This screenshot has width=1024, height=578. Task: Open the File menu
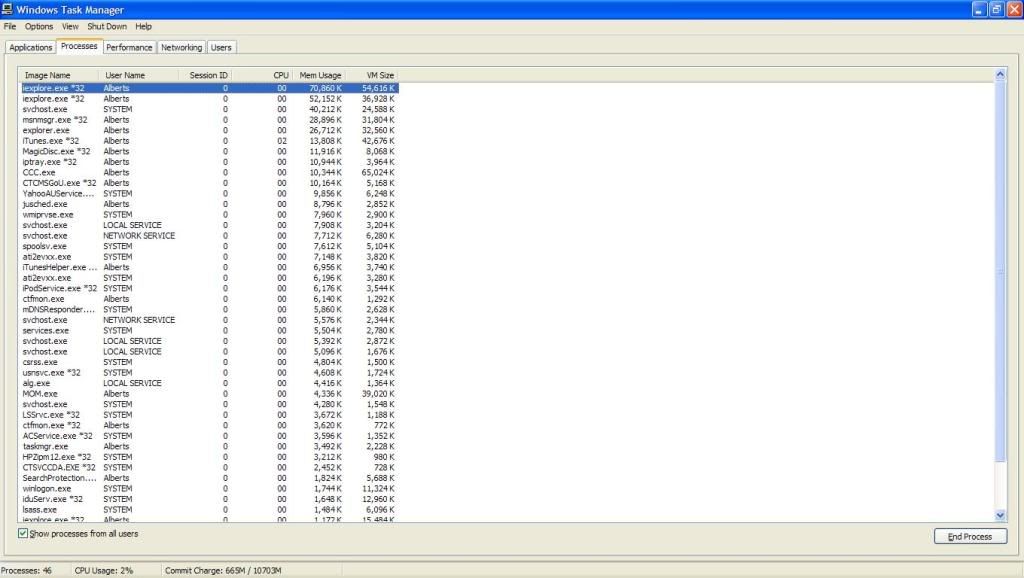(10, 26)
